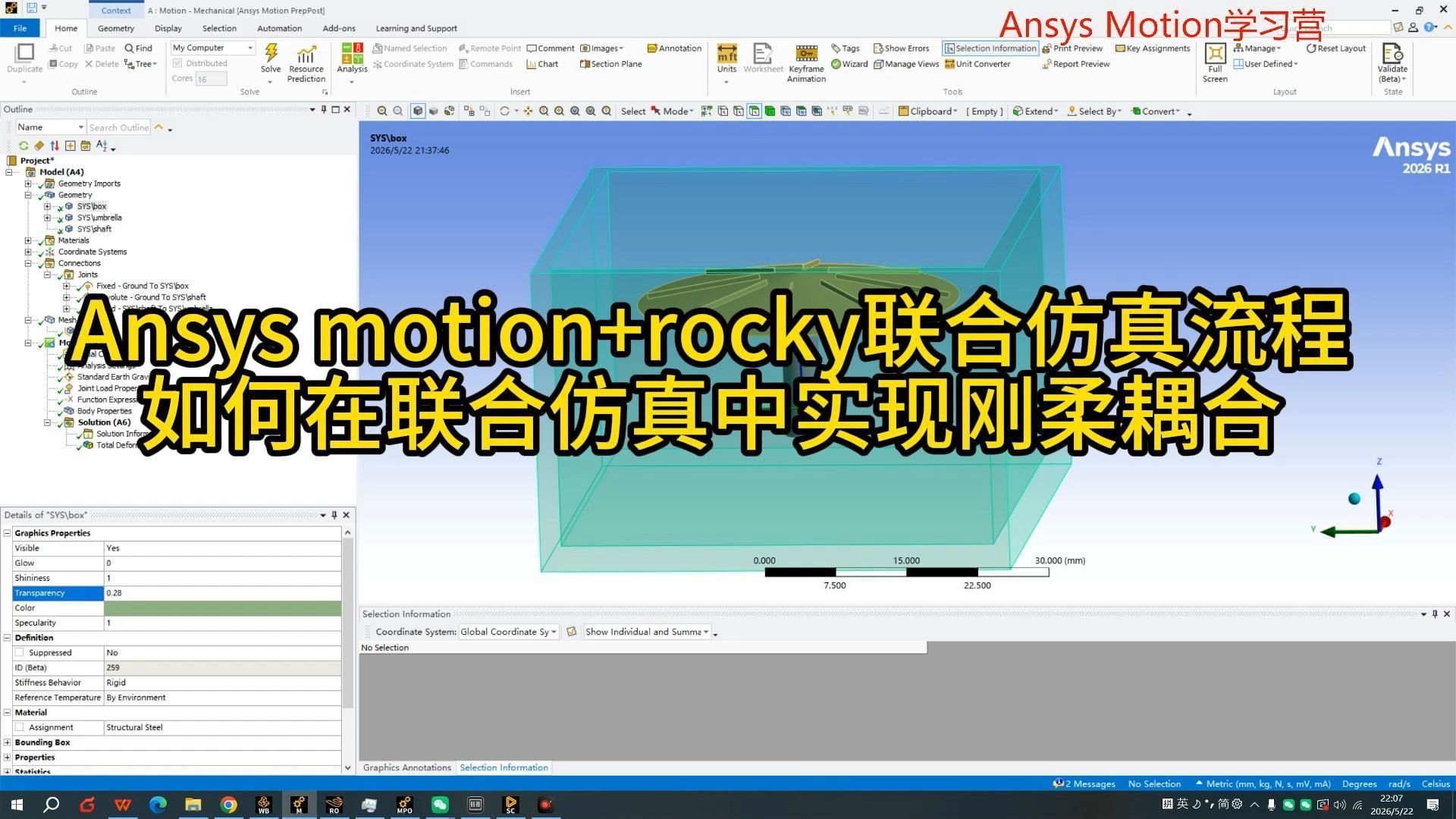Image resolution: width=1456 pixels, height=819 pixels.
Task: Click the Key Assignments button
Action: [1153, 48]
